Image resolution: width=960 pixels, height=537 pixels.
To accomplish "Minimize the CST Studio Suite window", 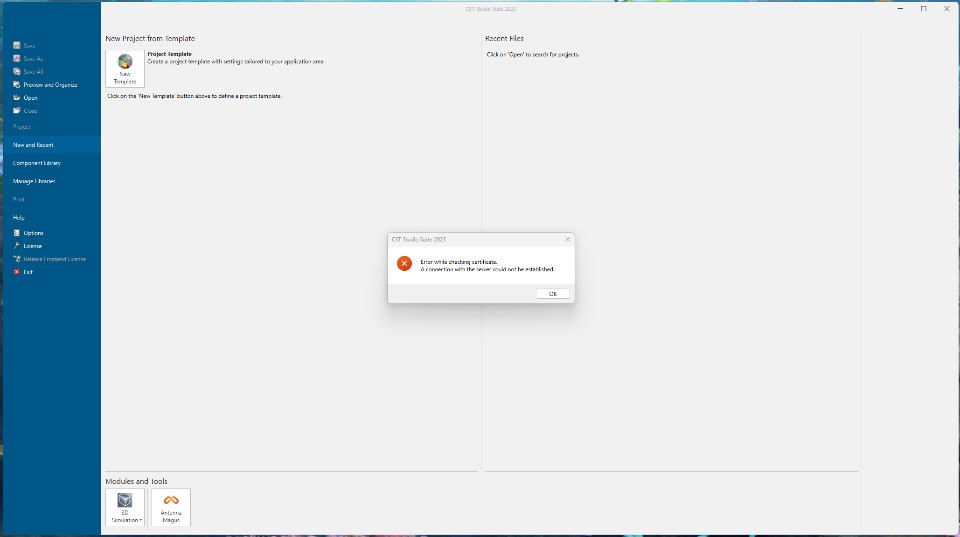I will [901, 9].
